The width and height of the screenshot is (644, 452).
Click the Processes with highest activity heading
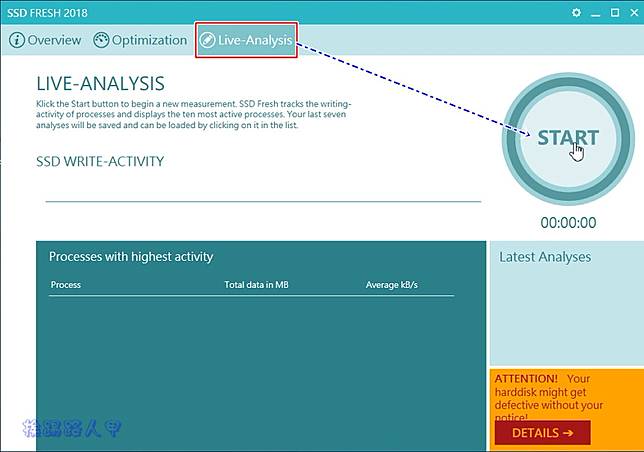click(131, 257)
